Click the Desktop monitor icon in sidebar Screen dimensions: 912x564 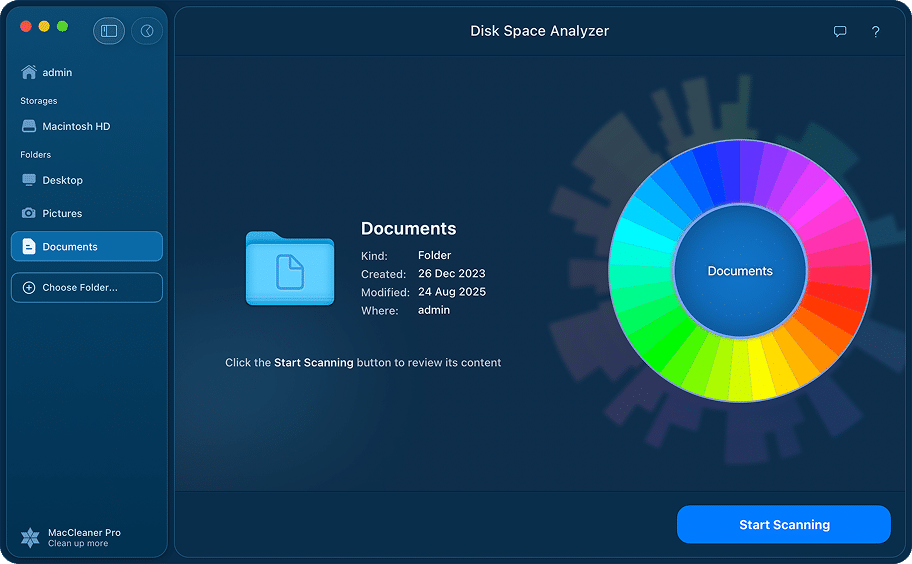(x=28, y=180)
